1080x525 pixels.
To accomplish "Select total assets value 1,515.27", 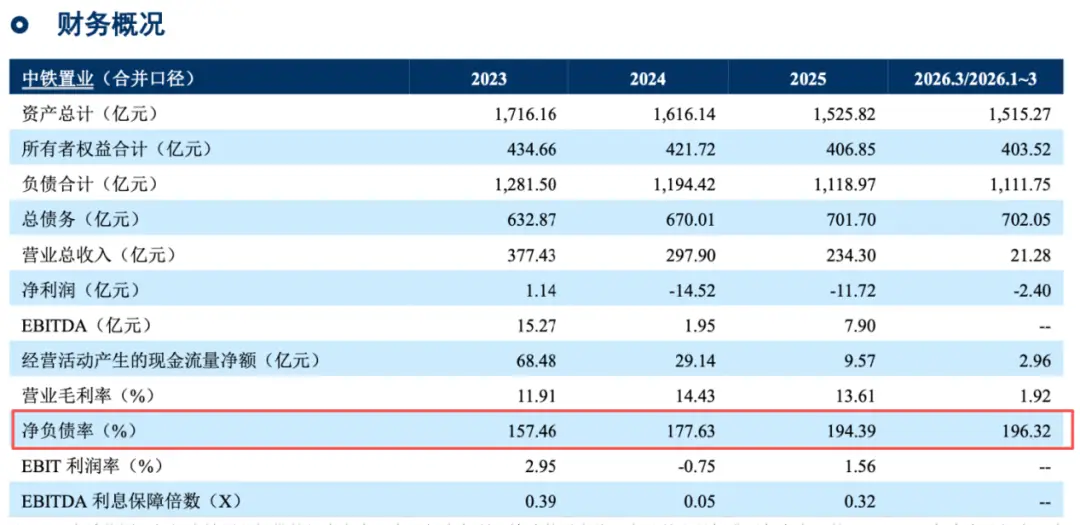I will [x=1018, y=114].
